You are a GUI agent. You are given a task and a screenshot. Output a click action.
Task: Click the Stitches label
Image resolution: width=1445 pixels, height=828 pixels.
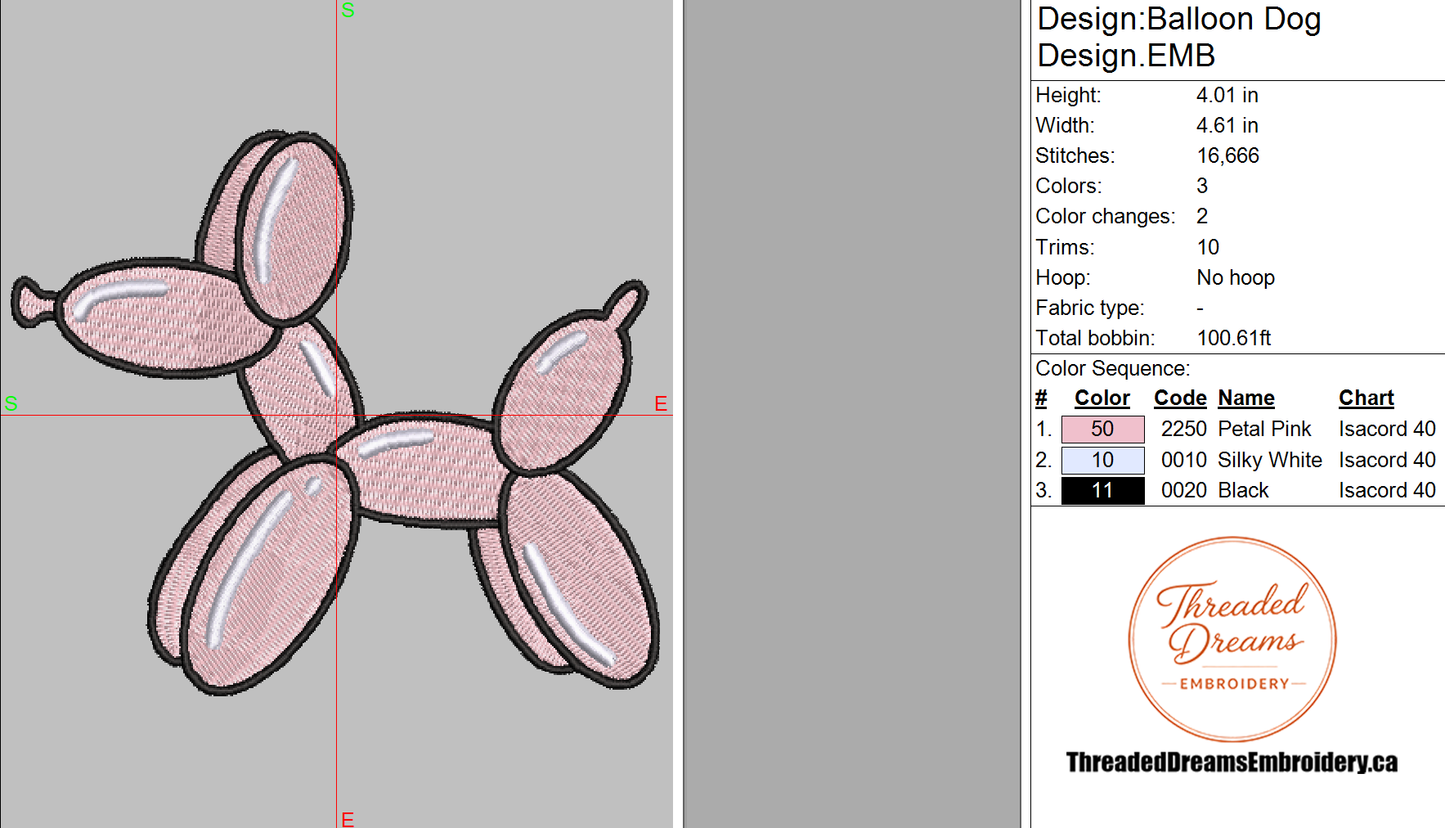pyautogui.click(x=1075, y=156)
